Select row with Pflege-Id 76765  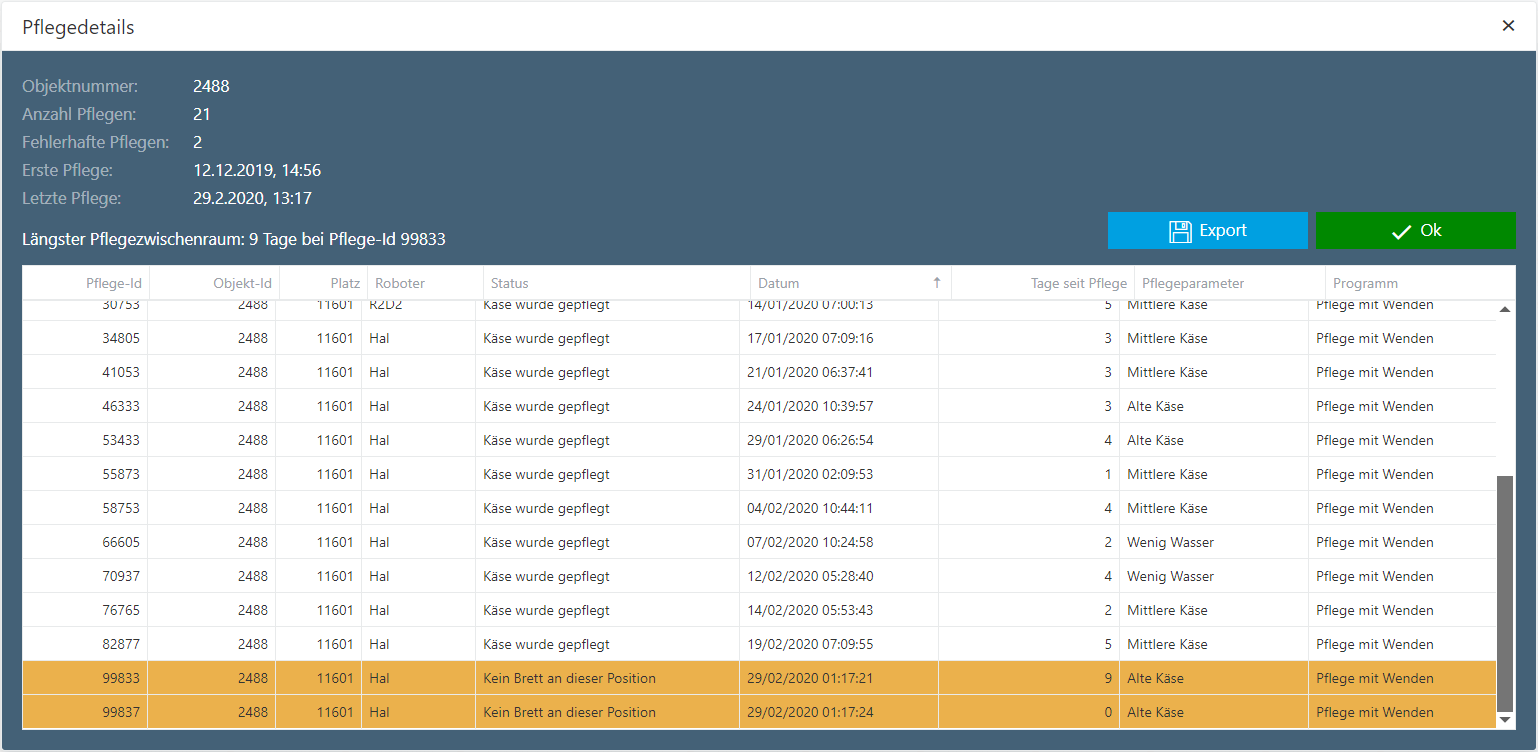tap(759, 610)
